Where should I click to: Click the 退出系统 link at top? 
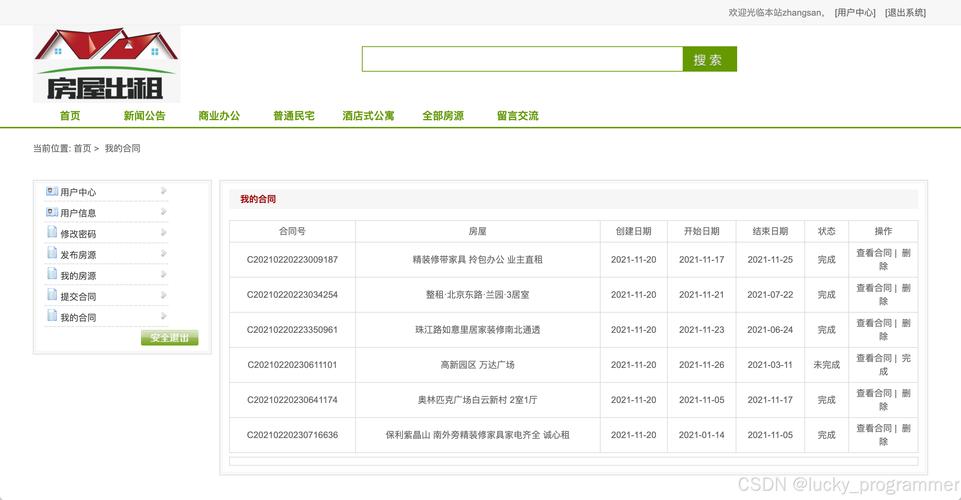coord(905,13)
